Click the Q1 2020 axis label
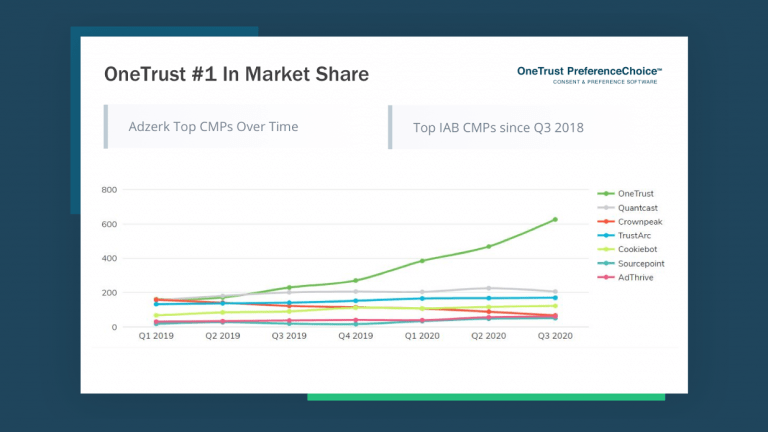The width and height of the screenshot is (768, 432). click(x=422, y=336)
